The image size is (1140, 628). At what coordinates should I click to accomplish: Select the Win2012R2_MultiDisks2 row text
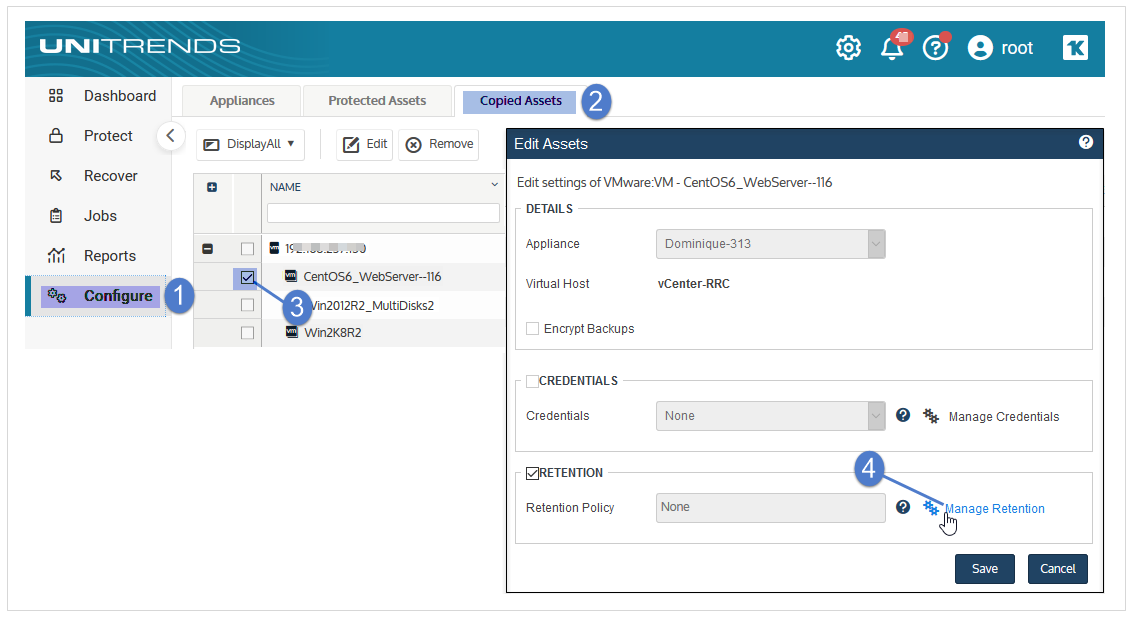(x=373, y=305)
